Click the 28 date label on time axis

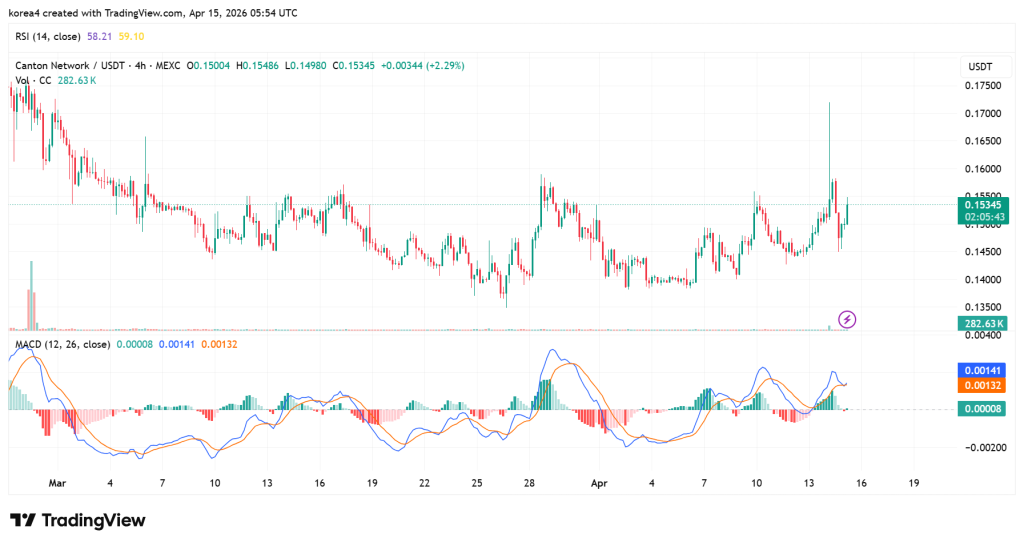tap(529, 483)
